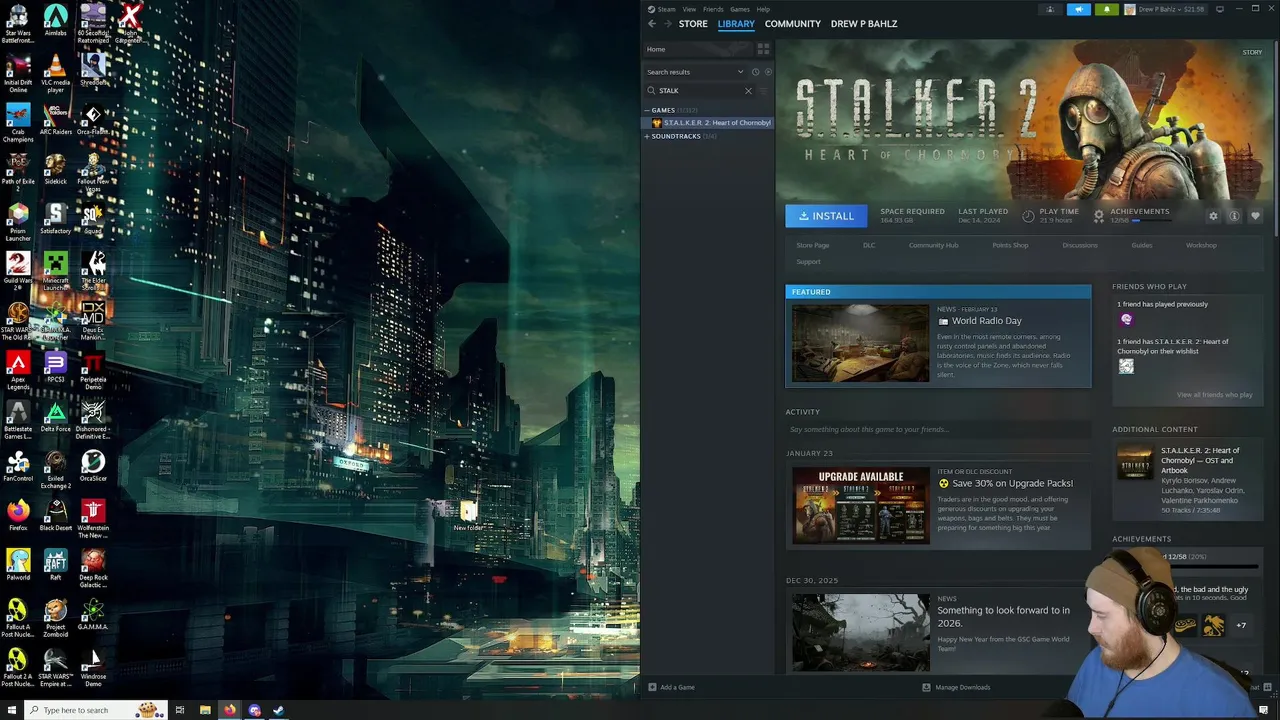Click the blue INSTALL button
The image size is (1280, 720).
(826, 216)
